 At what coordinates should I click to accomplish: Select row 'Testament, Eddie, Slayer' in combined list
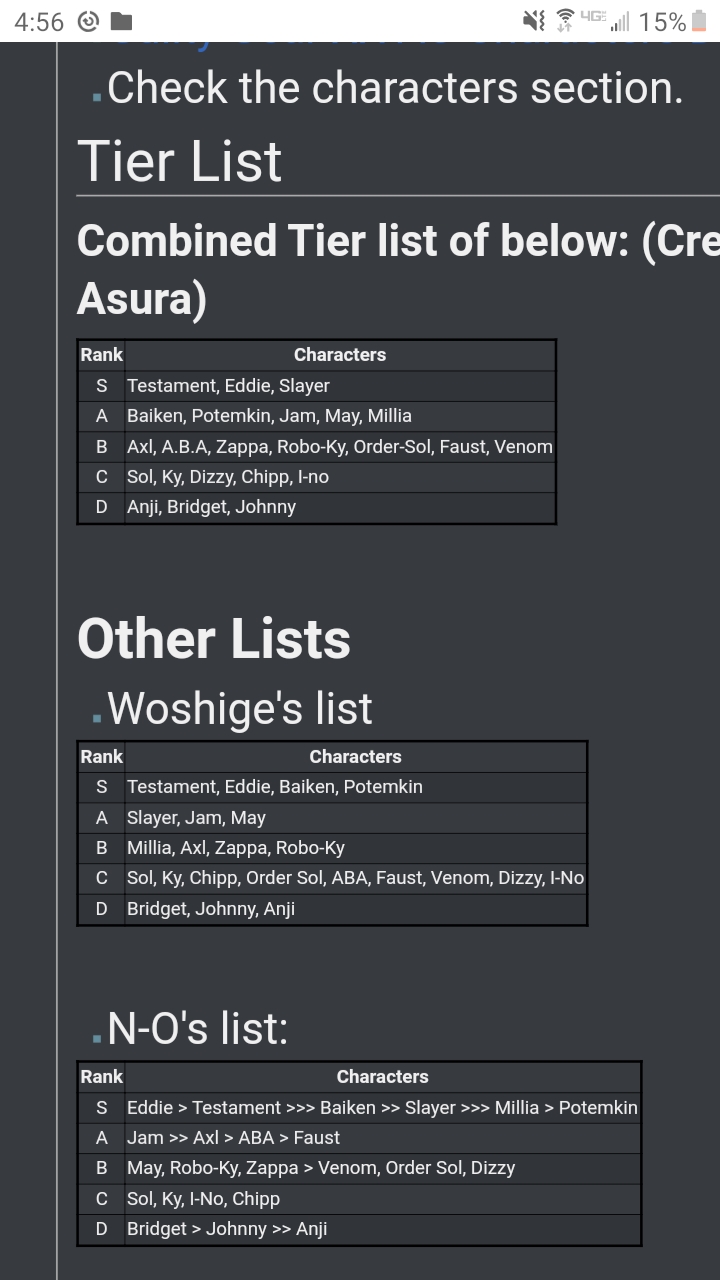click(x=316, y=386)
